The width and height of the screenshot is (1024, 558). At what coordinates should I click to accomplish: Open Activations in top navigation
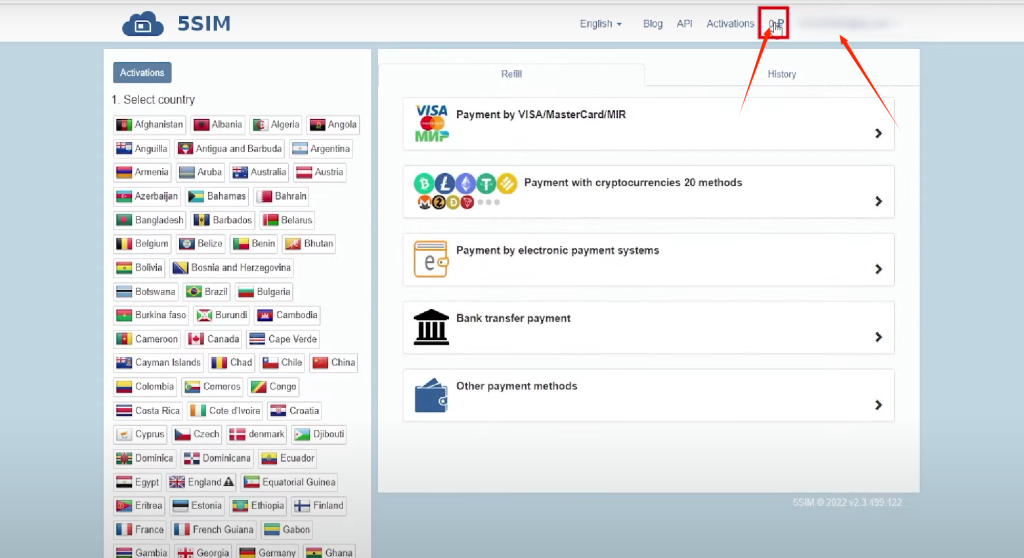click(730, 24)
